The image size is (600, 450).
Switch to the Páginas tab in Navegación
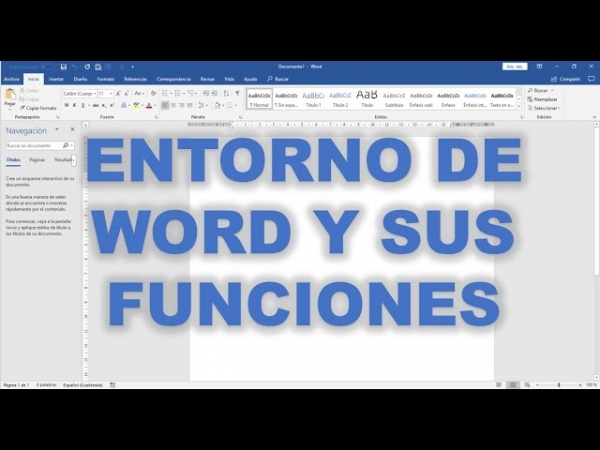pos(37,160)
